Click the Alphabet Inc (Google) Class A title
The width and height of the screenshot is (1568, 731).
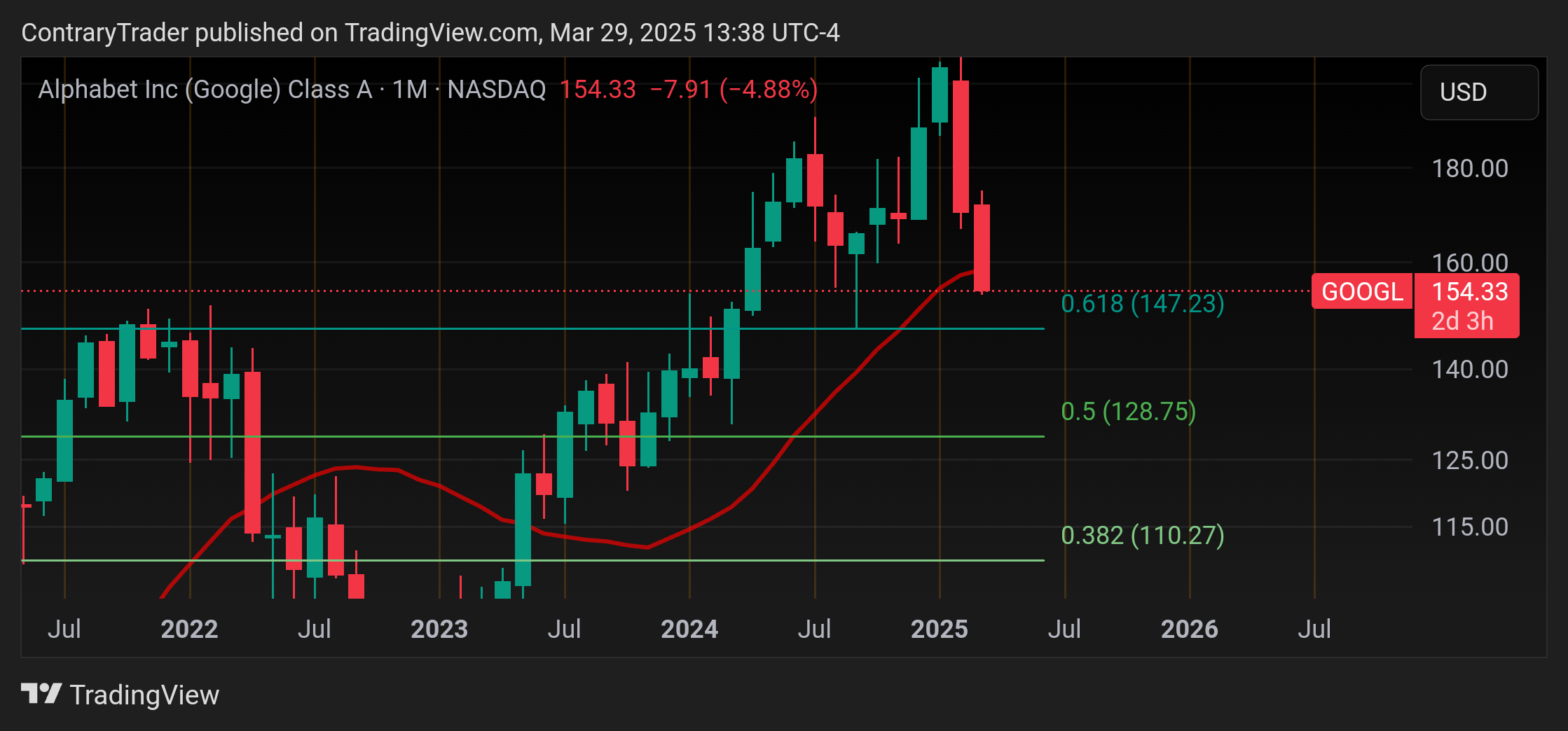[205, 90]
